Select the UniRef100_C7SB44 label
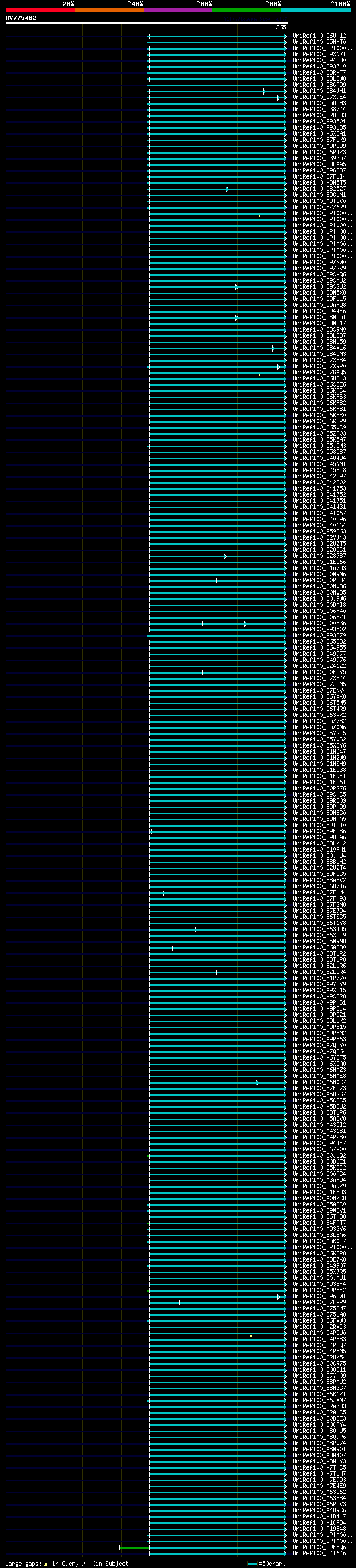This screenshot has width=356, height=1568. click(x=319, y=678)
